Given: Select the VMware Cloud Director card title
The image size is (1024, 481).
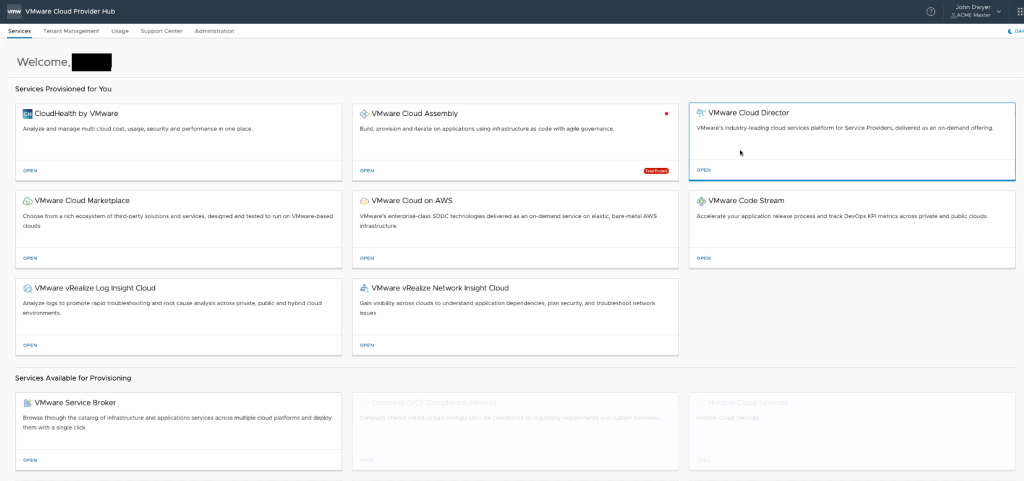Looking at the screenshot, I should click(748, 113).
